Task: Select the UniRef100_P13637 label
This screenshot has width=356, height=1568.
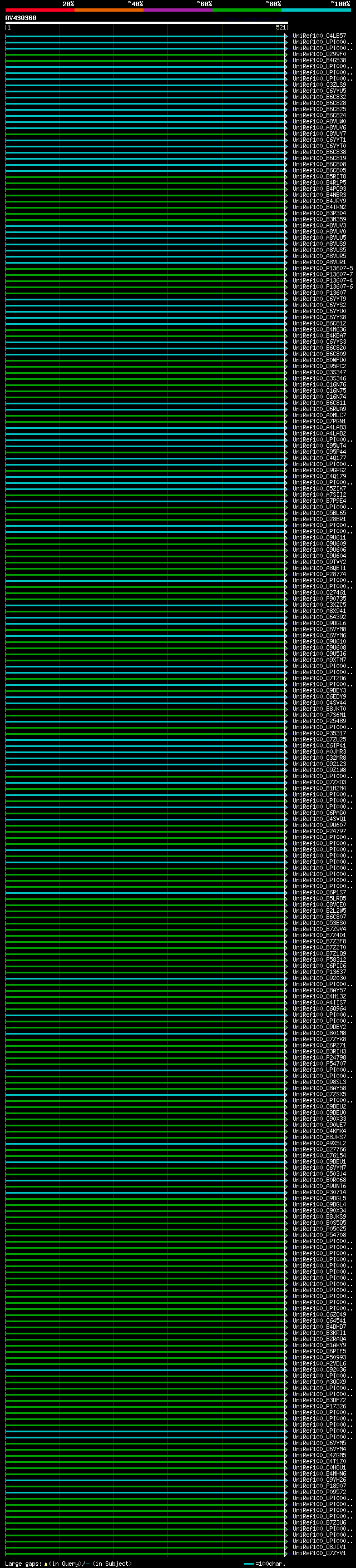Action: coord(319,972)
